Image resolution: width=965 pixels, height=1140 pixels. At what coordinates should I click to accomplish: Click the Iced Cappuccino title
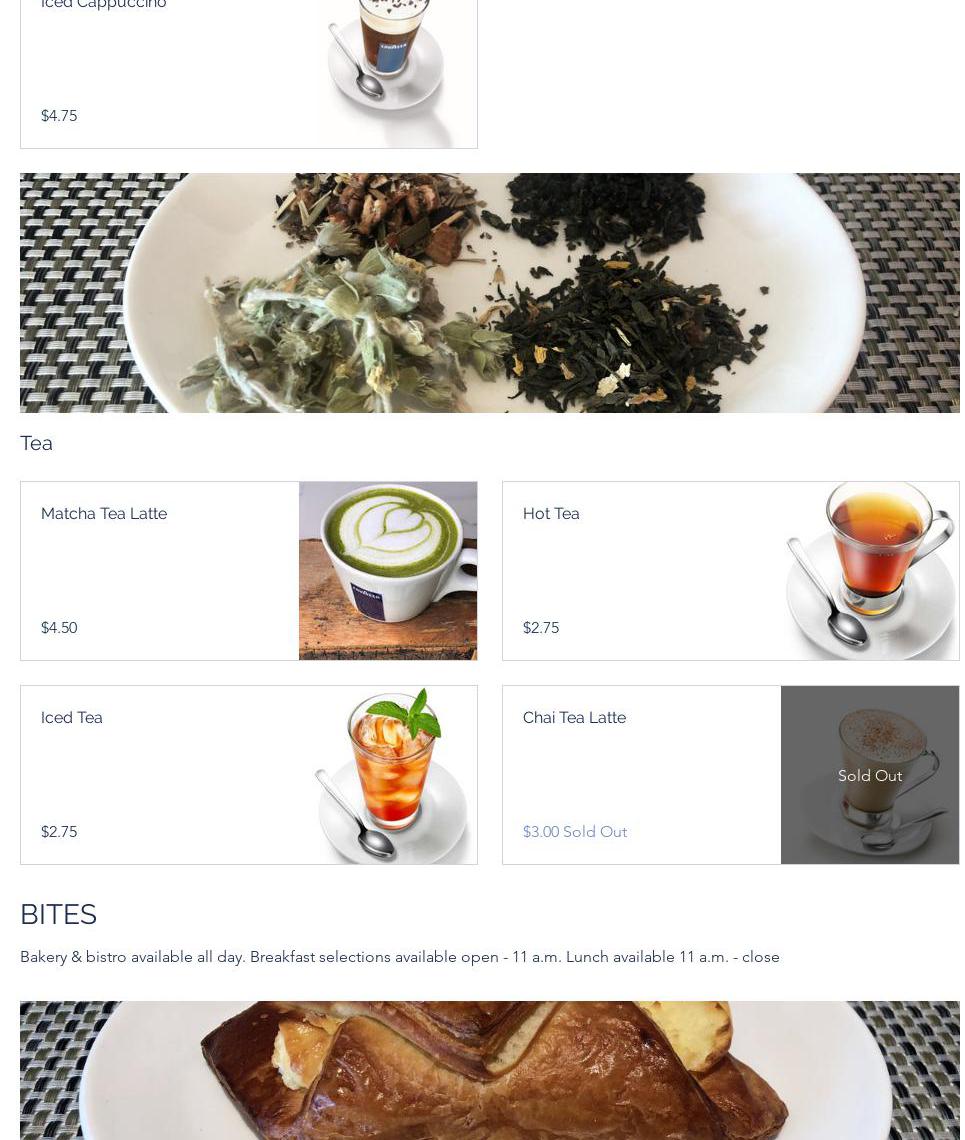coord(103,4)
